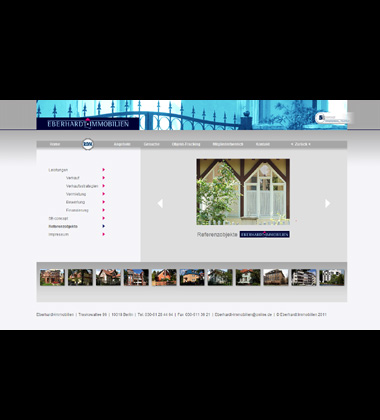The width and height of the screenshot is (380, 420).
Task: Click the Eberhardt Immobilien header logo
Action: [88, 124]
